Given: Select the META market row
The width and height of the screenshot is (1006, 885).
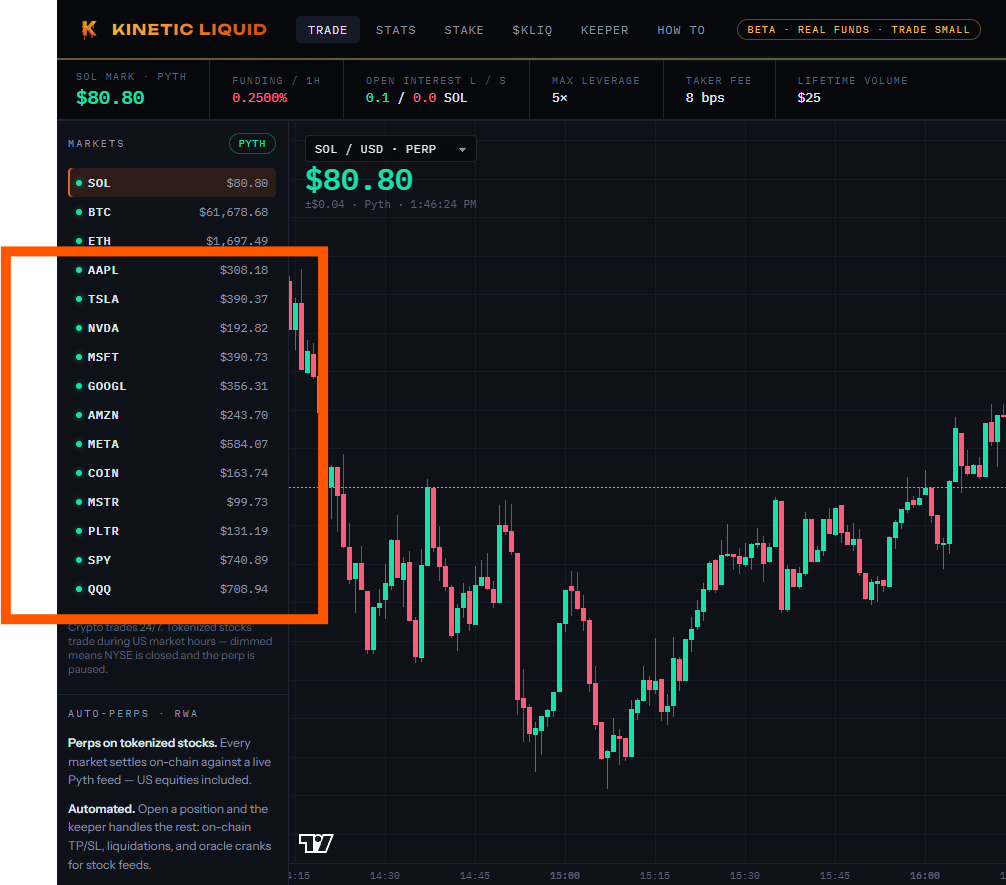Looking at the screenshot, I should pyautogui.click(x=172, y=444).
